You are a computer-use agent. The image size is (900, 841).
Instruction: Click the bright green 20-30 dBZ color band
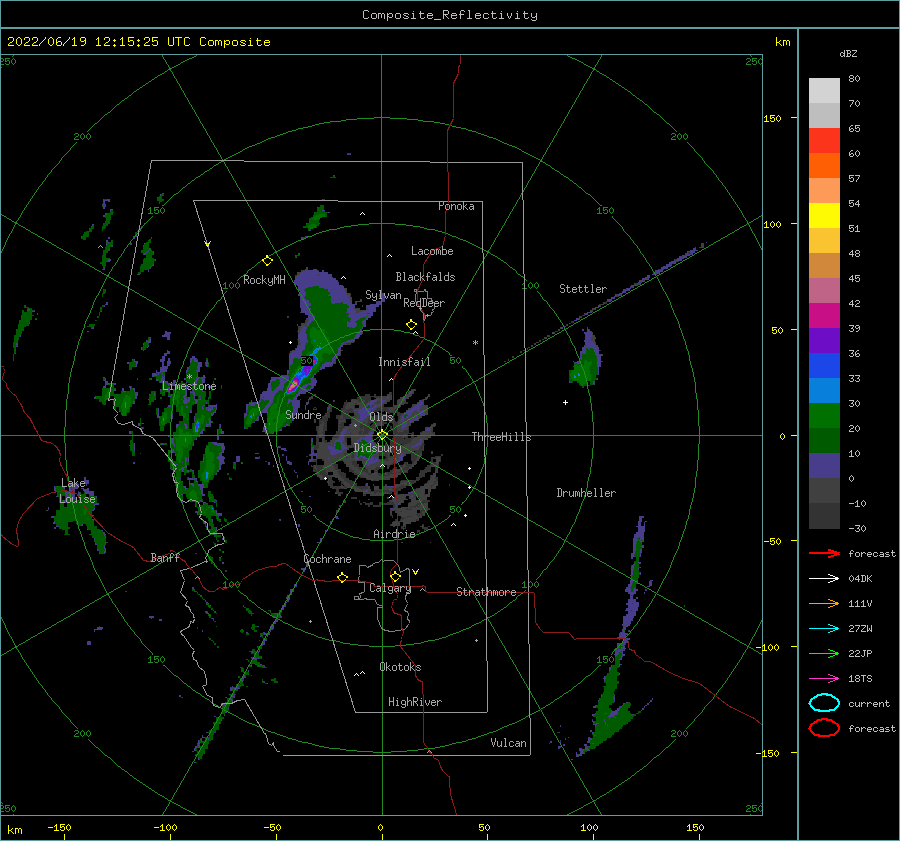824,416
